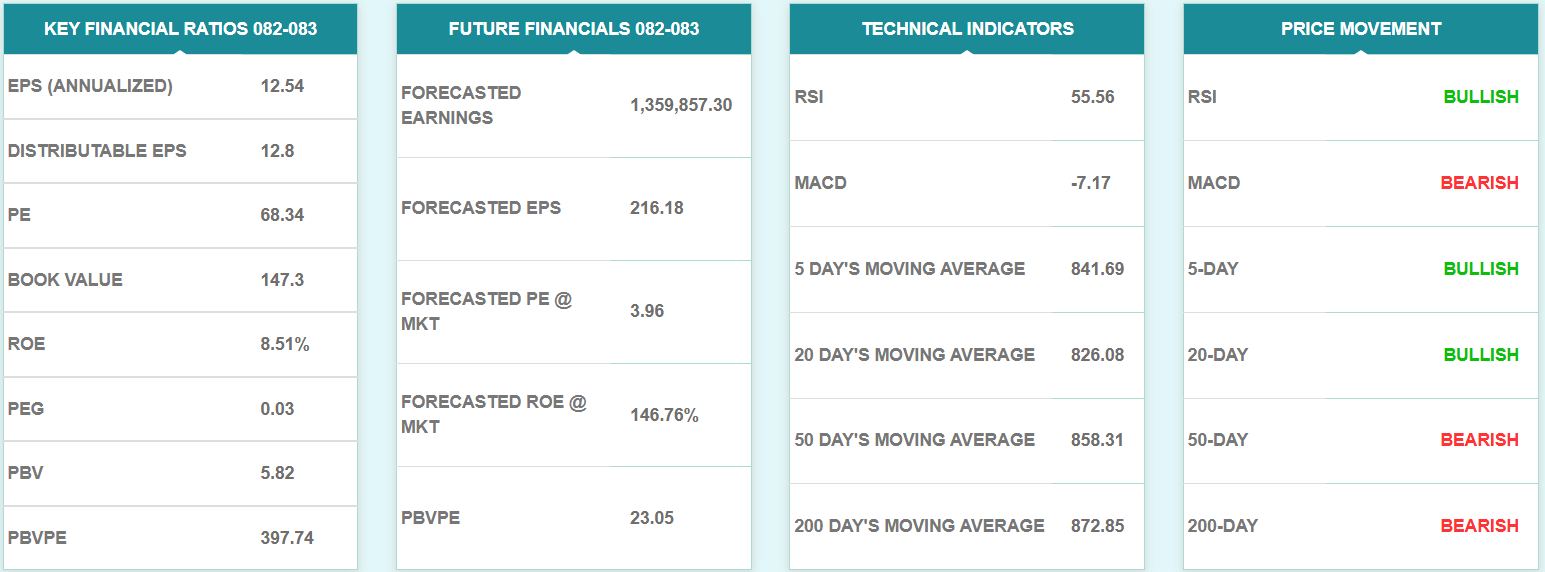The height and width of the screenshot is (572, 1545).
Task: Select the Future Financials 082-083 header
Action: coord(573,29)
